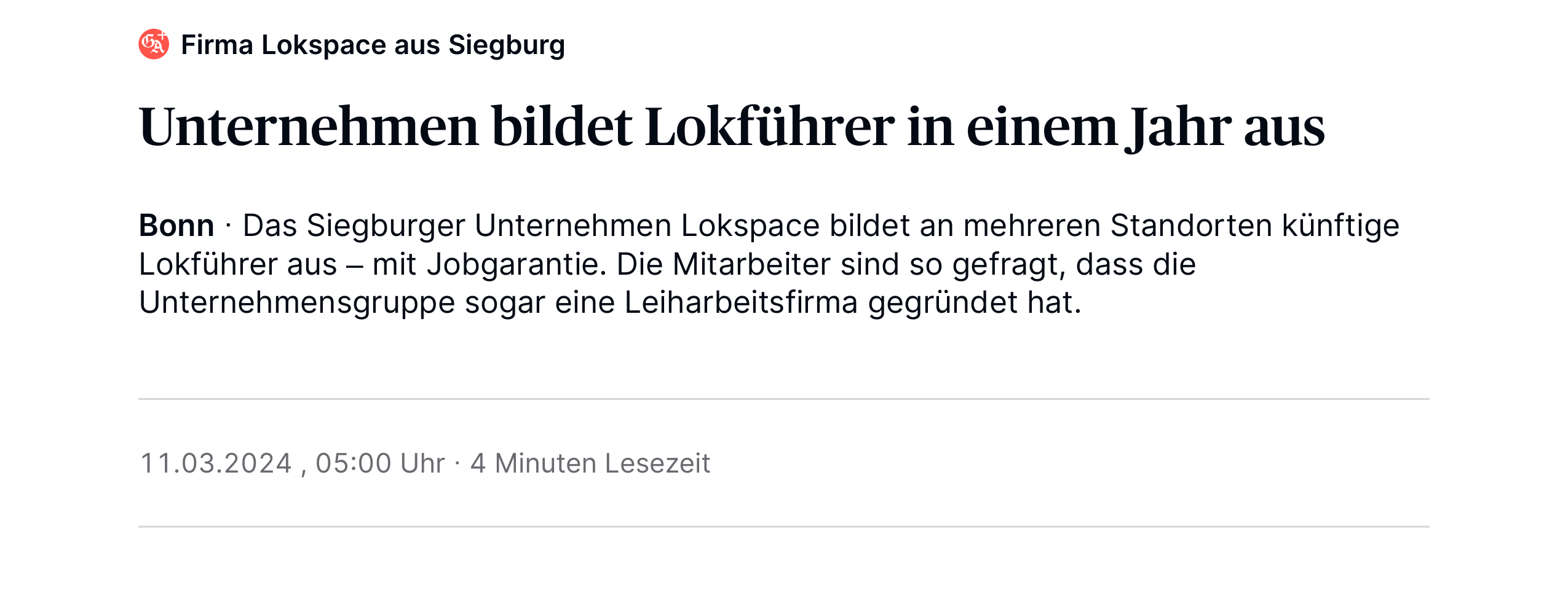Screen dimensions: 1568x601
Task: Click the bold location label "Bonn"
Action: pyautogui.click(x=176, y=226)
